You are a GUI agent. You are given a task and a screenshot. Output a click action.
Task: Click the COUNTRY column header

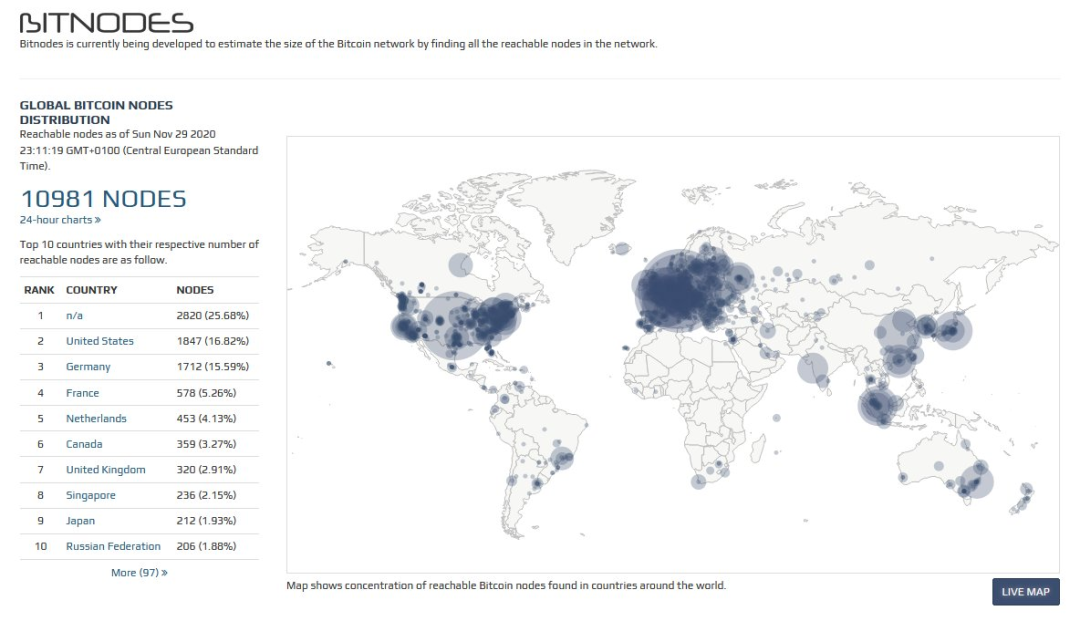coord(92,290)
